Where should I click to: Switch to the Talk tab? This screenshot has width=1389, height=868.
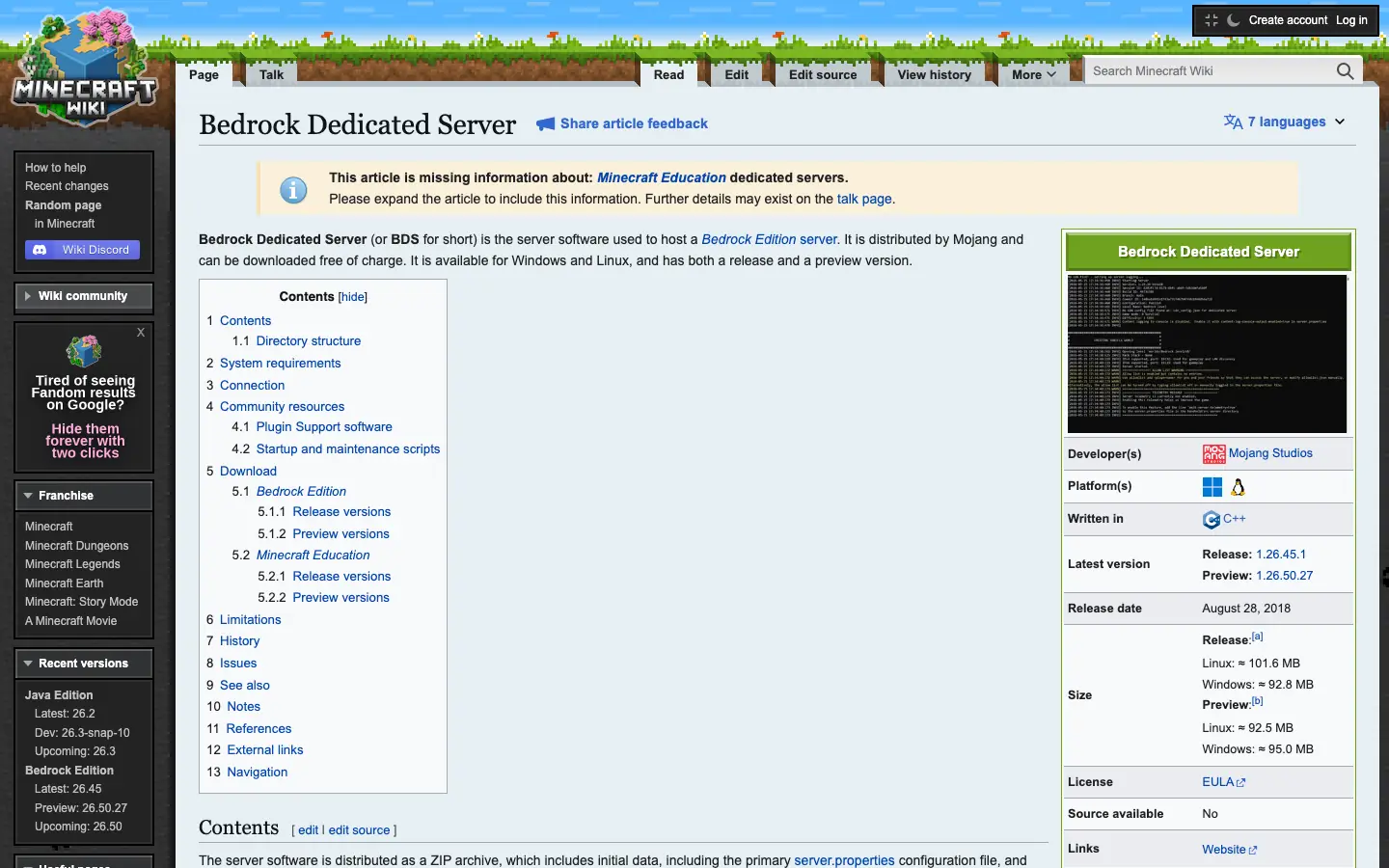[x=272, y=74]
